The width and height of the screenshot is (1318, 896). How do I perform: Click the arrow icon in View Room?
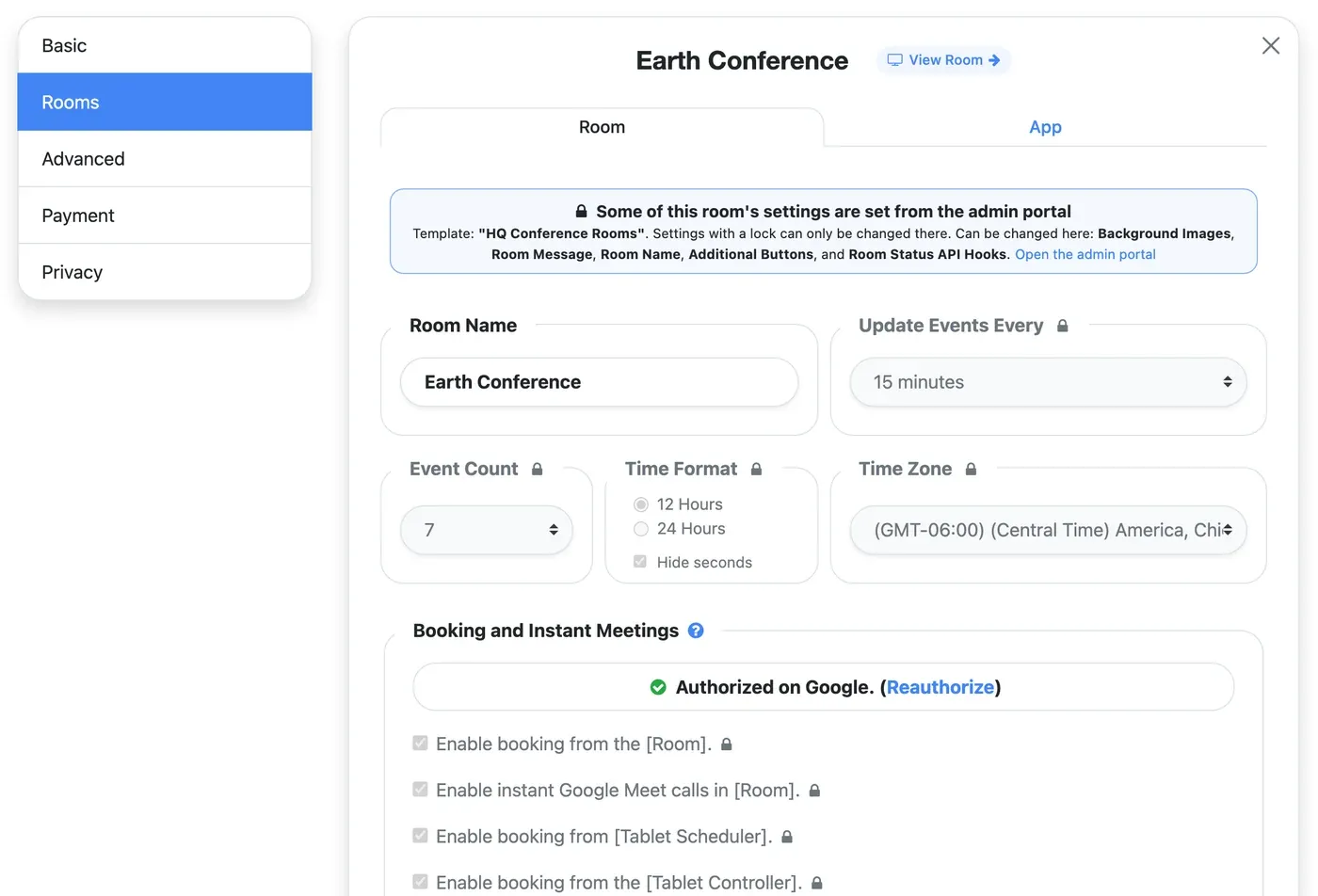point(994,60)
